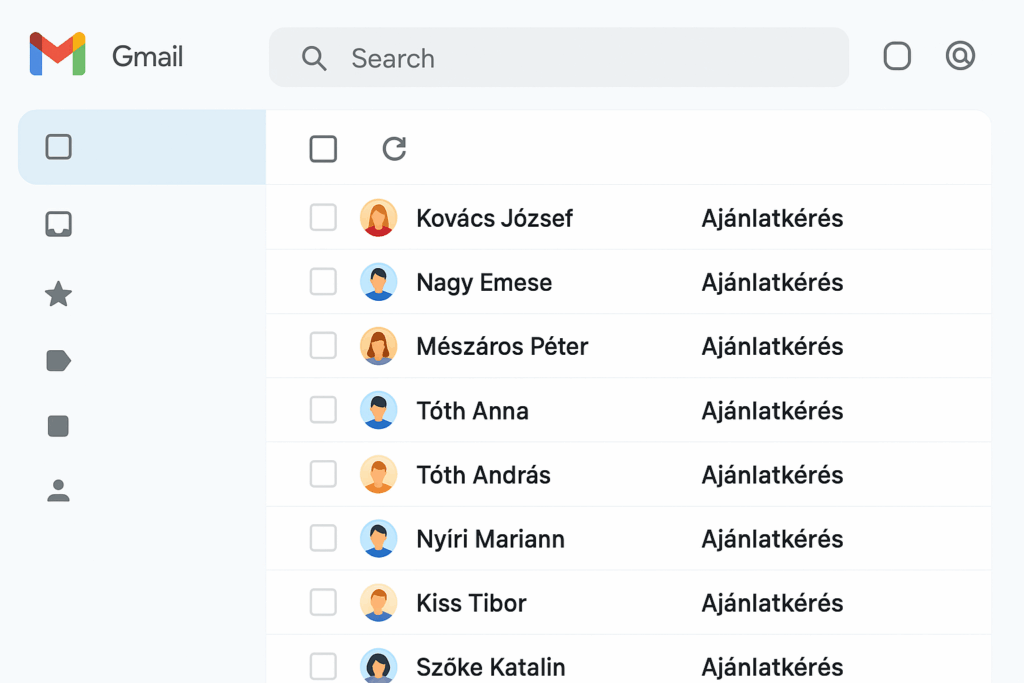1024x683 pixels.
Task: Select the highlighted sidebar square icon
Action: 58,146
